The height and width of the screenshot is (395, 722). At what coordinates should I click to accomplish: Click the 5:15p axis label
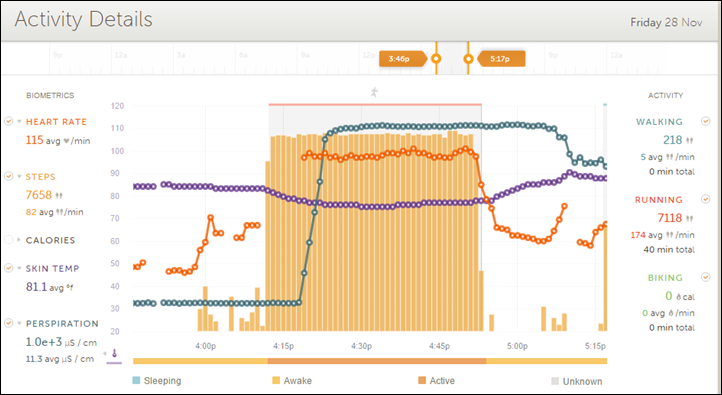(x=595, y=346)
